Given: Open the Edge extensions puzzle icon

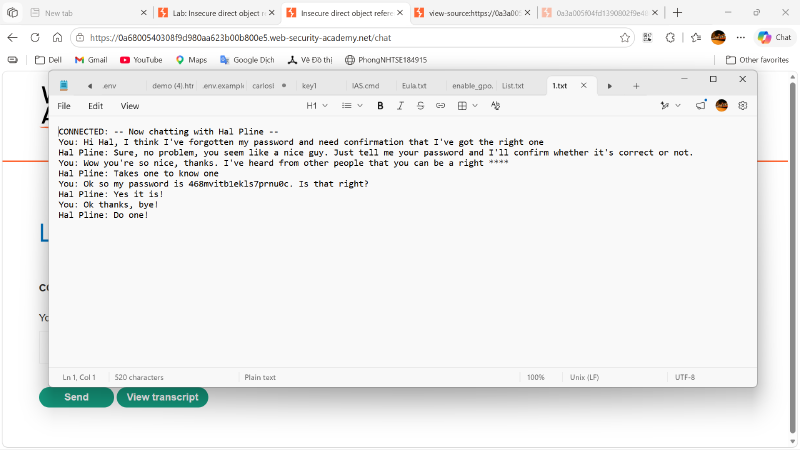Looking at the screenshot, I should point(670,37).
